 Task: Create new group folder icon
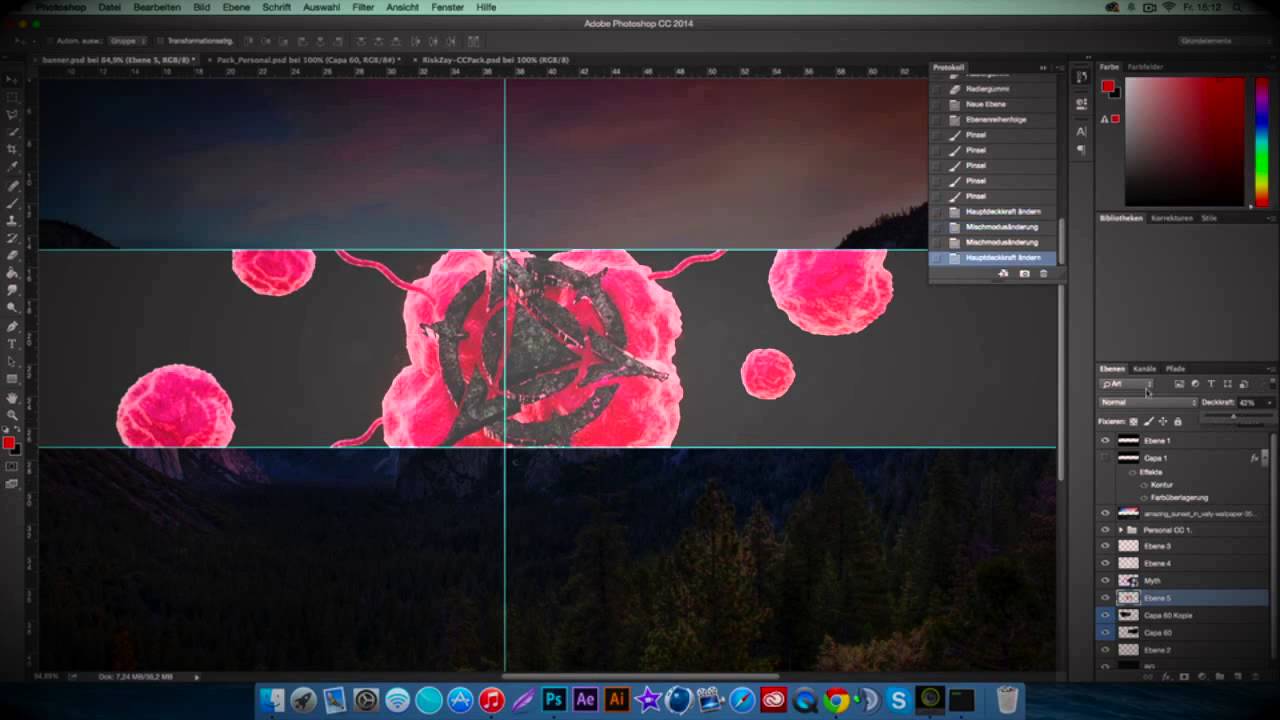tap(1219, 677)
